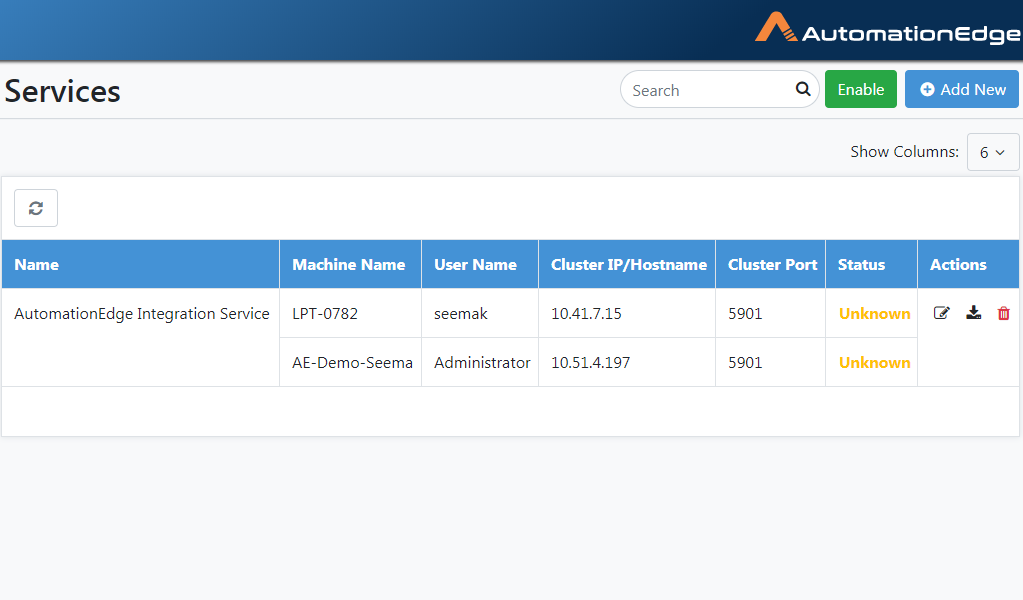Click user name seemak
The width and height of the screenshot is (1023, 600).
[x=461, y=314]
